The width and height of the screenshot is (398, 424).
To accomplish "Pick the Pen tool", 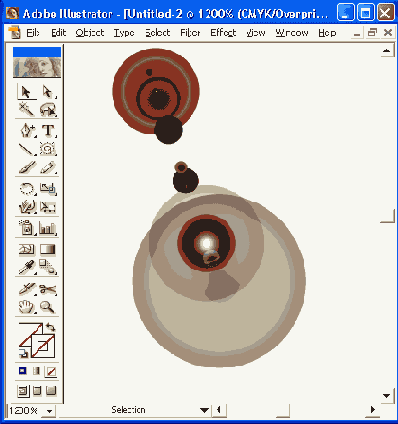I will [27, 130].
